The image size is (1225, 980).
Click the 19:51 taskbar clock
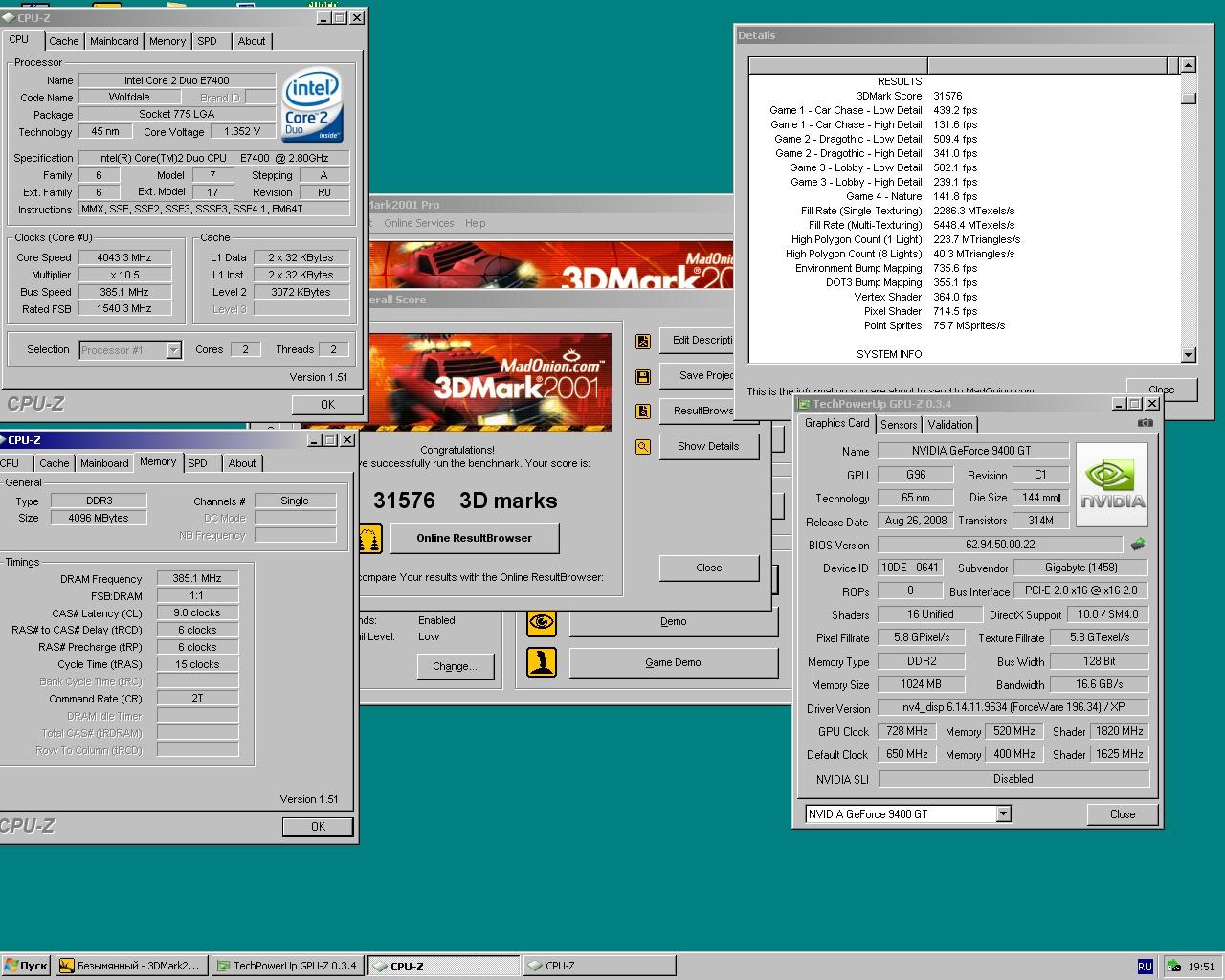pyautogui.click(x=1201, y=967)
